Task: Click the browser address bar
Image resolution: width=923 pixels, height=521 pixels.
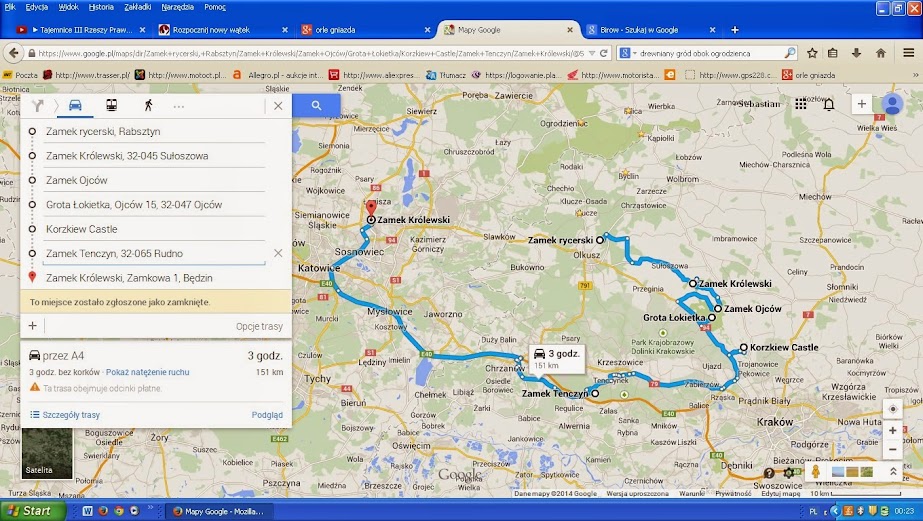Action: (x=311, y=53)
